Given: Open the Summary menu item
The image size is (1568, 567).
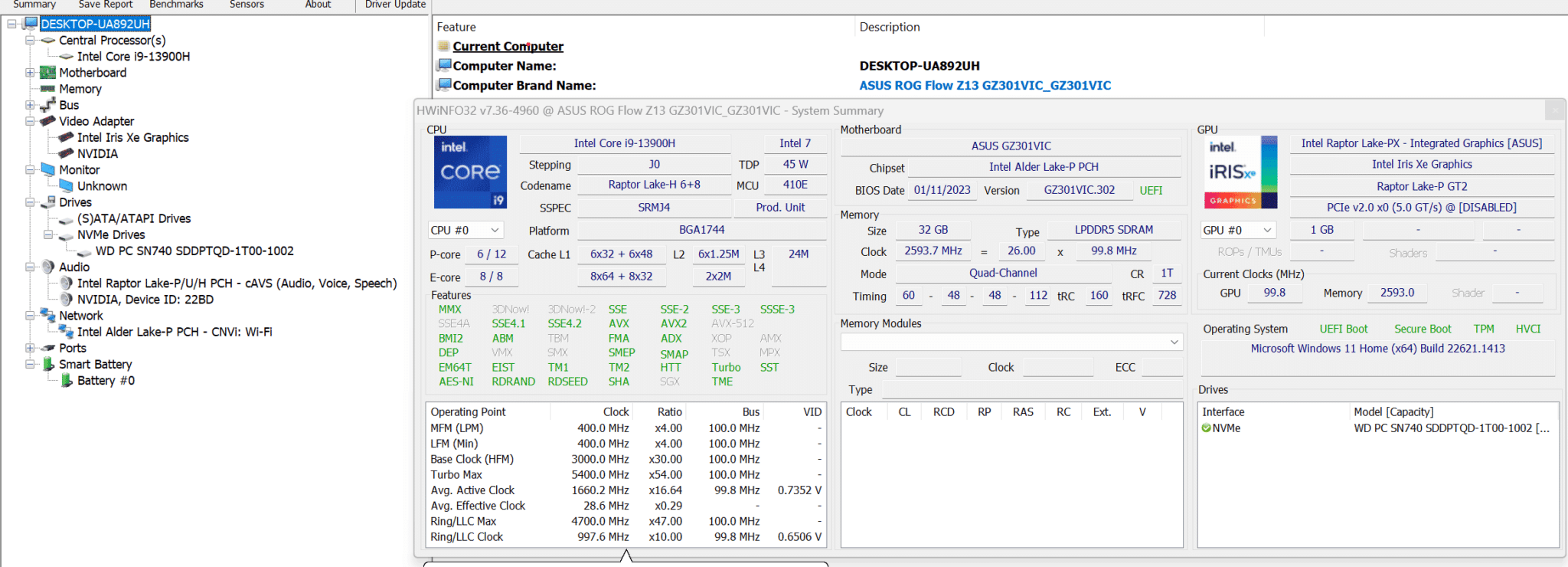Looking at the screenshot, I should point(34,5).
